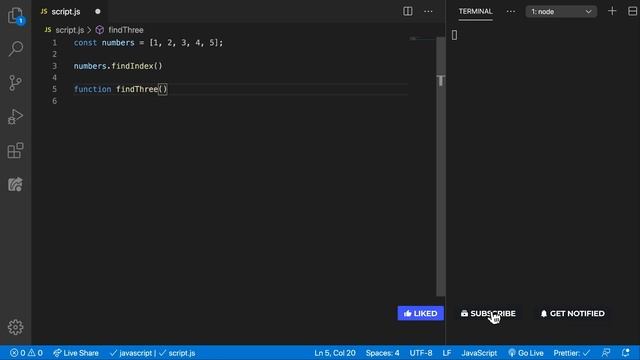Change file encoding UTF-8
The width and height of the screenshot is (640, 360).
tap(421, 353)
